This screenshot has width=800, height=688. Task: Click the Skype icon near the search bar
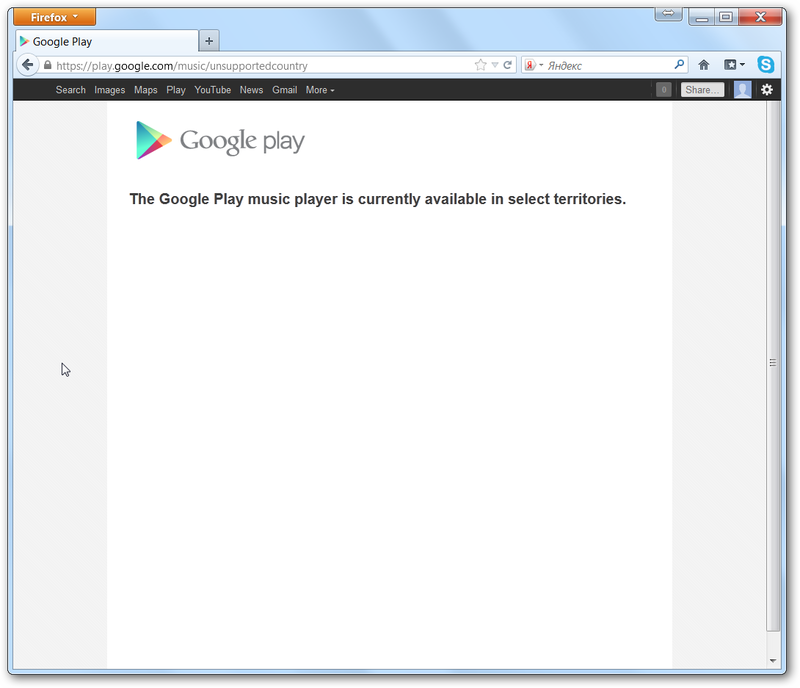[766, 64]
